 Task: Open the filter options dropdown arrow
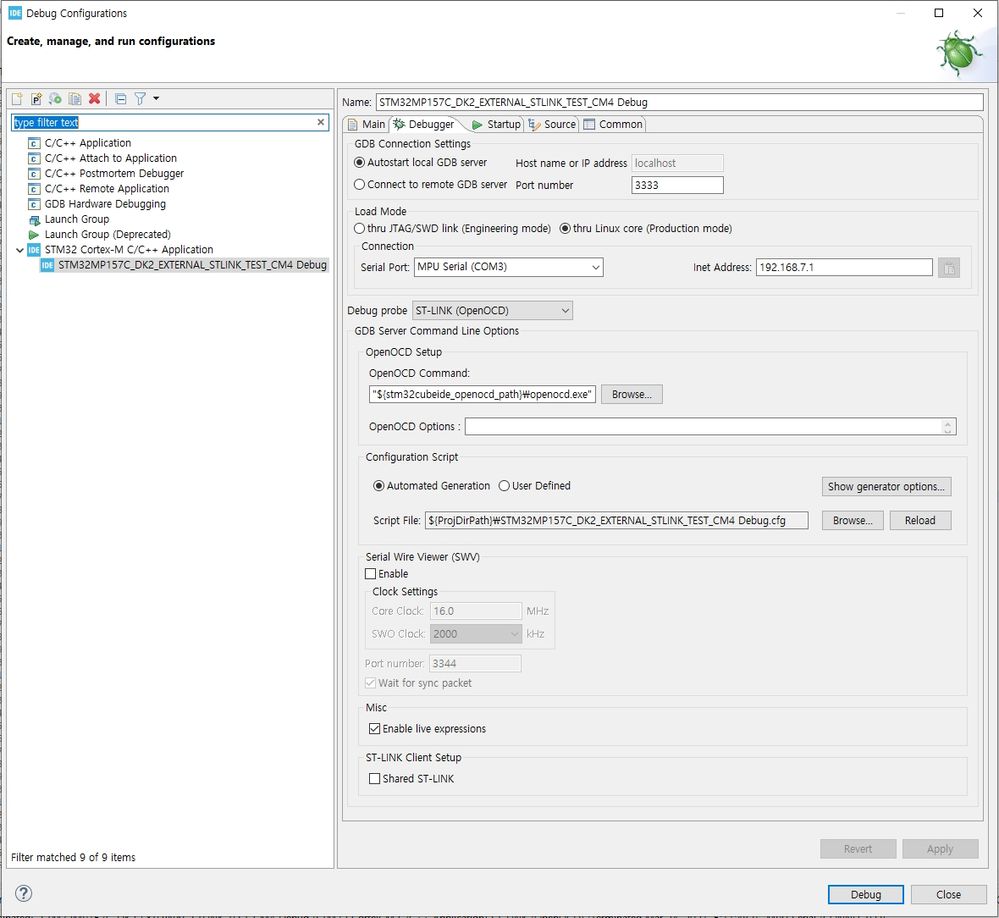click(x=156, y=98)
